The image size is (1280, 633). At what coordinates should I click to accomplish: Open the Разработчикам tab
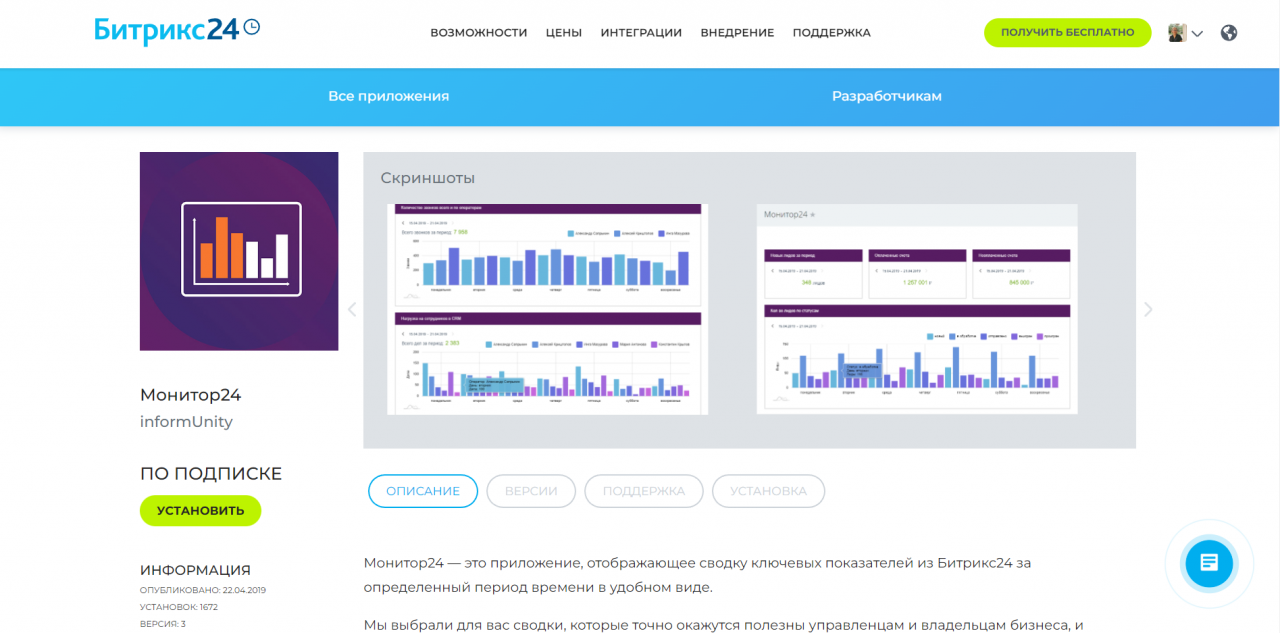point(886,96)
